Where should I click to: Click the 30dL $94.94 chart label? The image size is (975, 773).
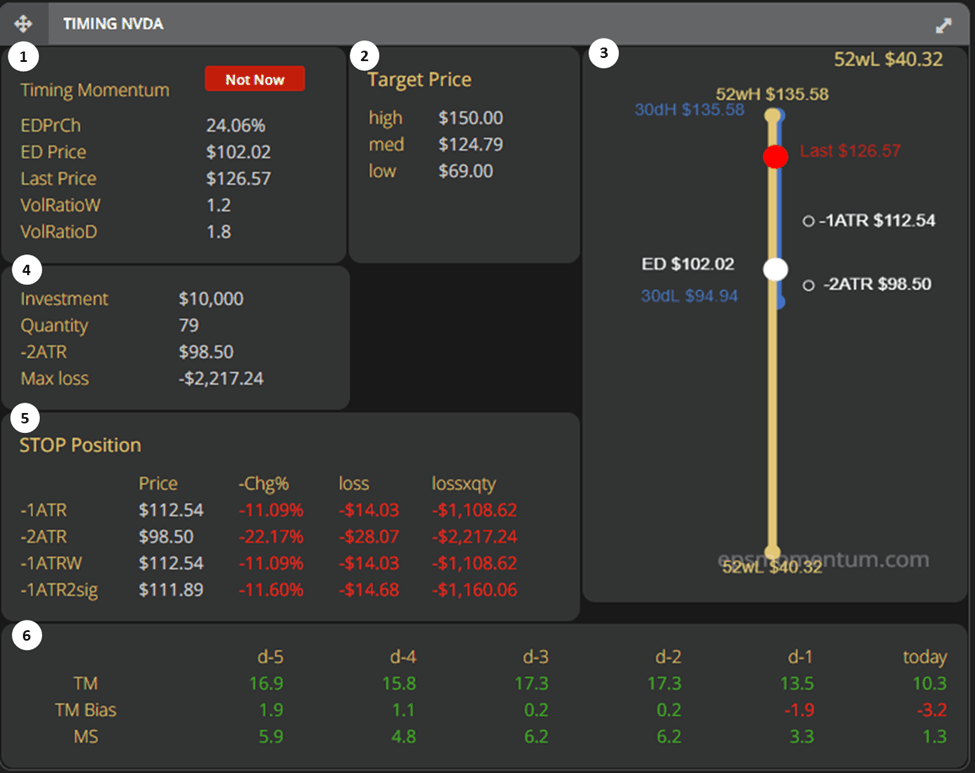pyautogui.click(x=690, y=296)
